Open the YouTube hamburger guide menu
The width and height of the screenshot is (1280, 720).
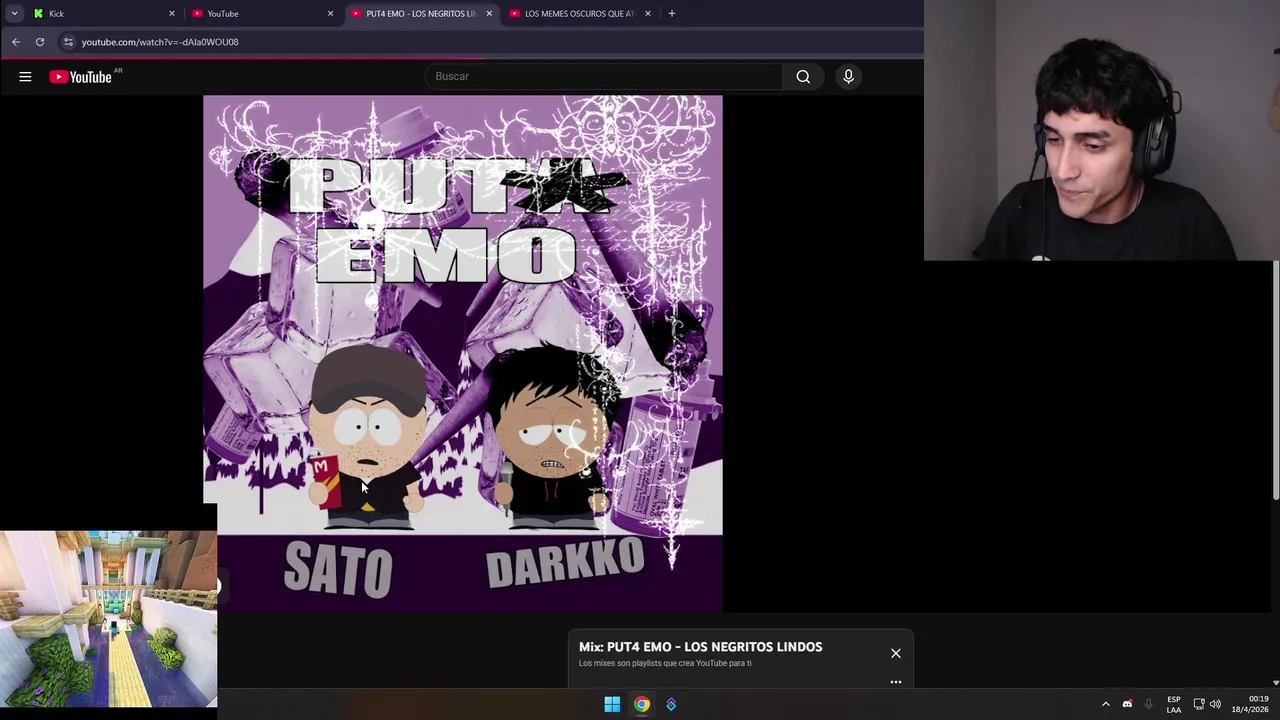pos(25,77)
